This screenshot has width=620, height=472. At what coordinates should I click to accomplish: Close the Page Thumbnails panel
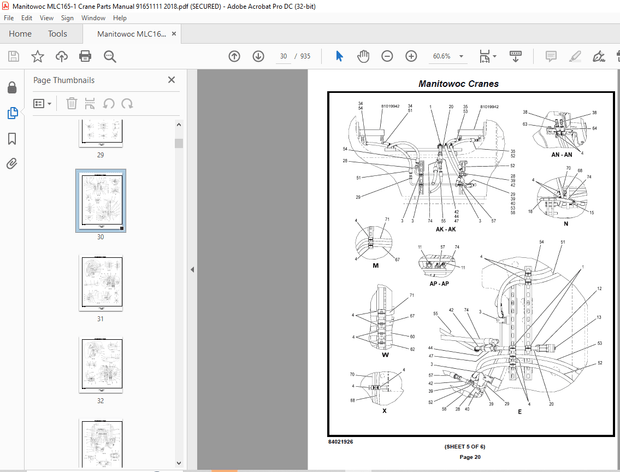point(171,80)
